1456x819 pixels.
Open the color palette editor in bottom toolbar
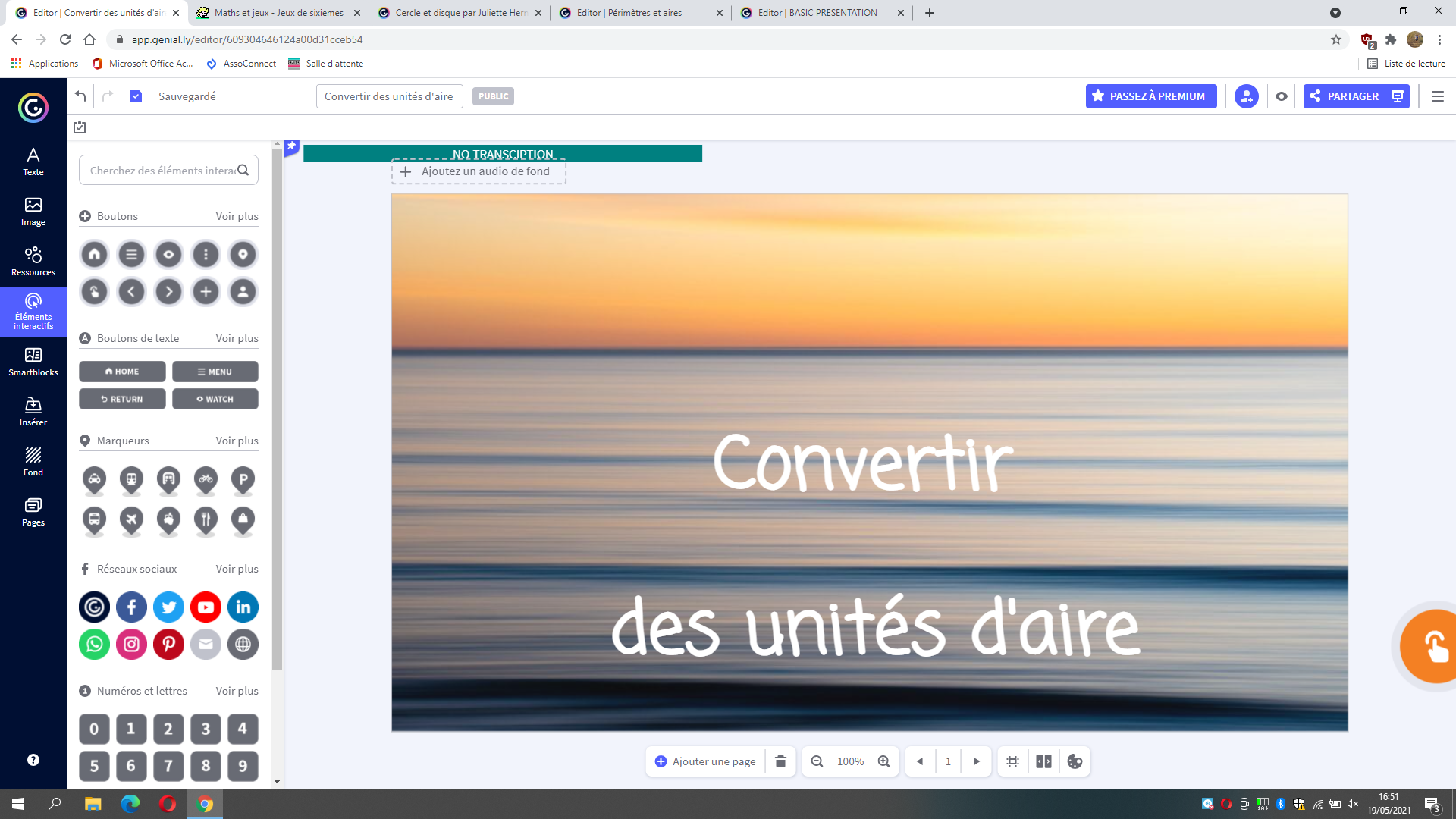pyautogui.click(x=1075, y=761)
